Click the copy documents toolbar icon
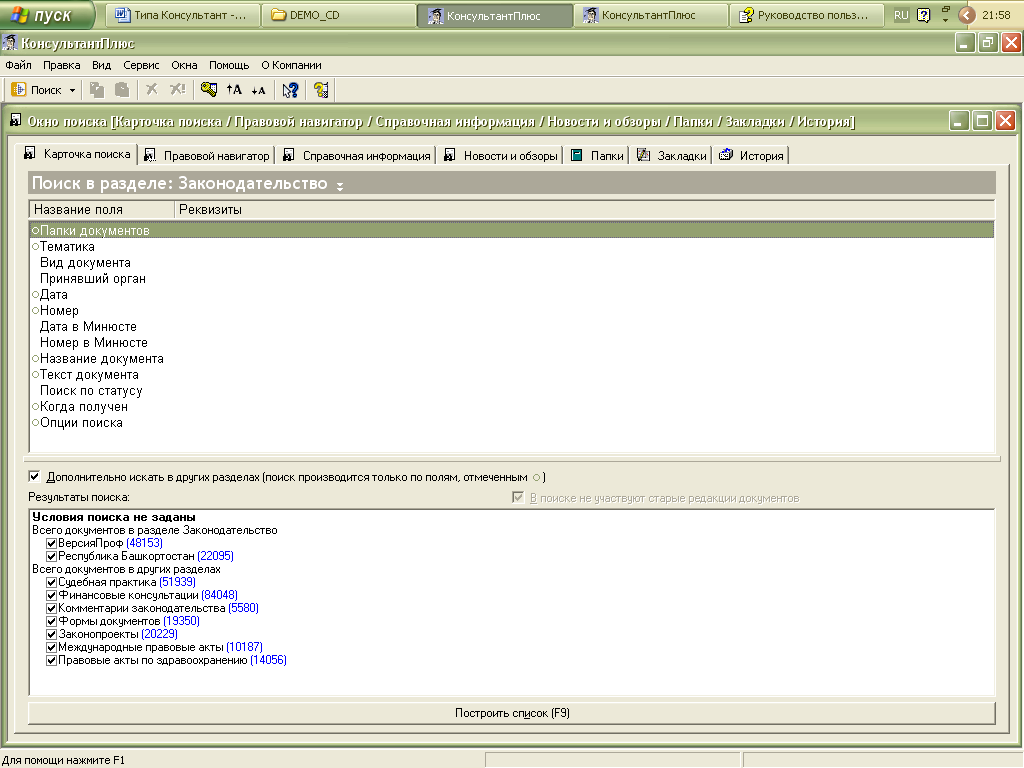 click(x=97, y=90)
